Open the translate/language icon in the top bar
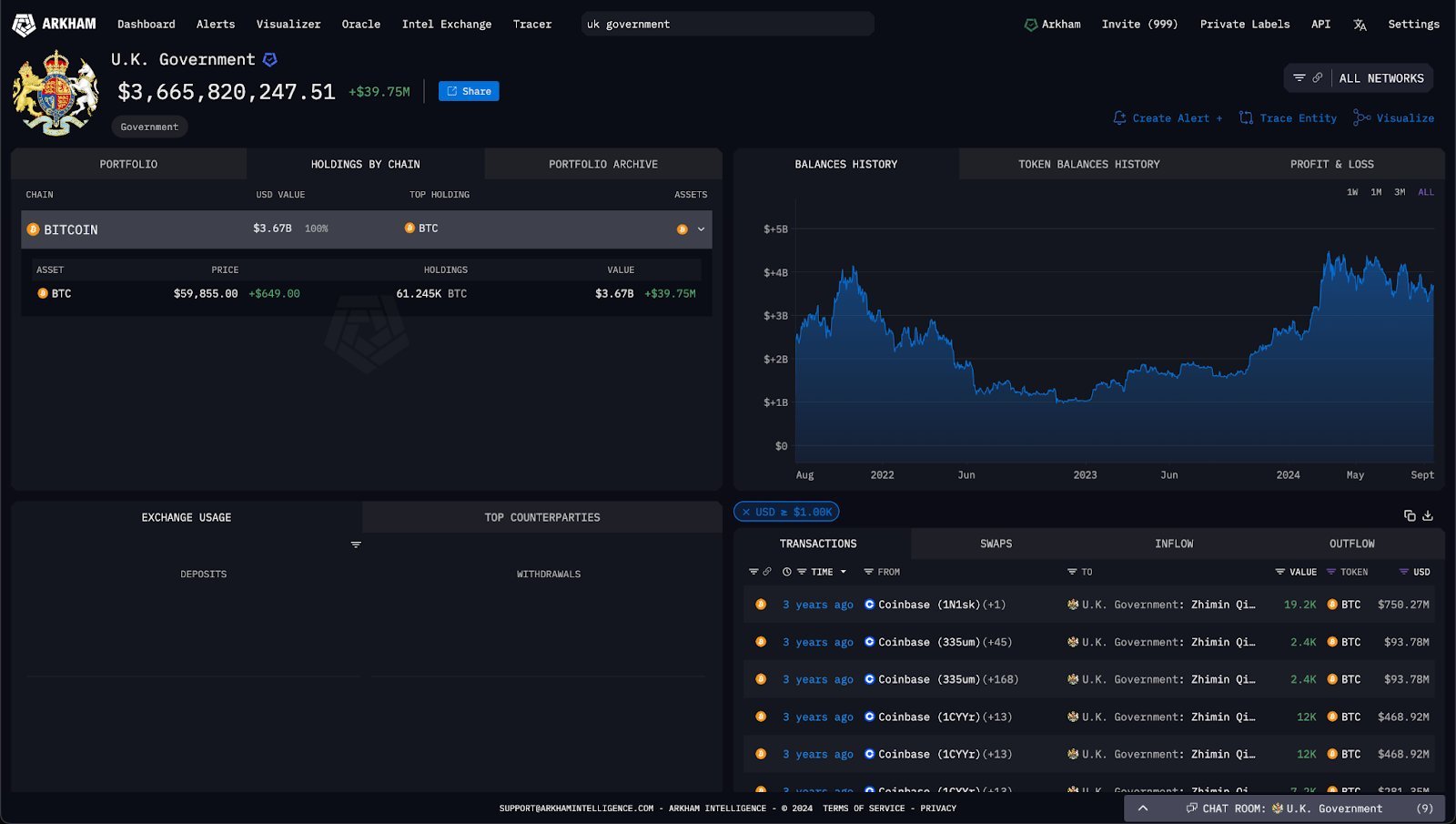Viewport: 1456px width, 824px height. pos(1360,25)
